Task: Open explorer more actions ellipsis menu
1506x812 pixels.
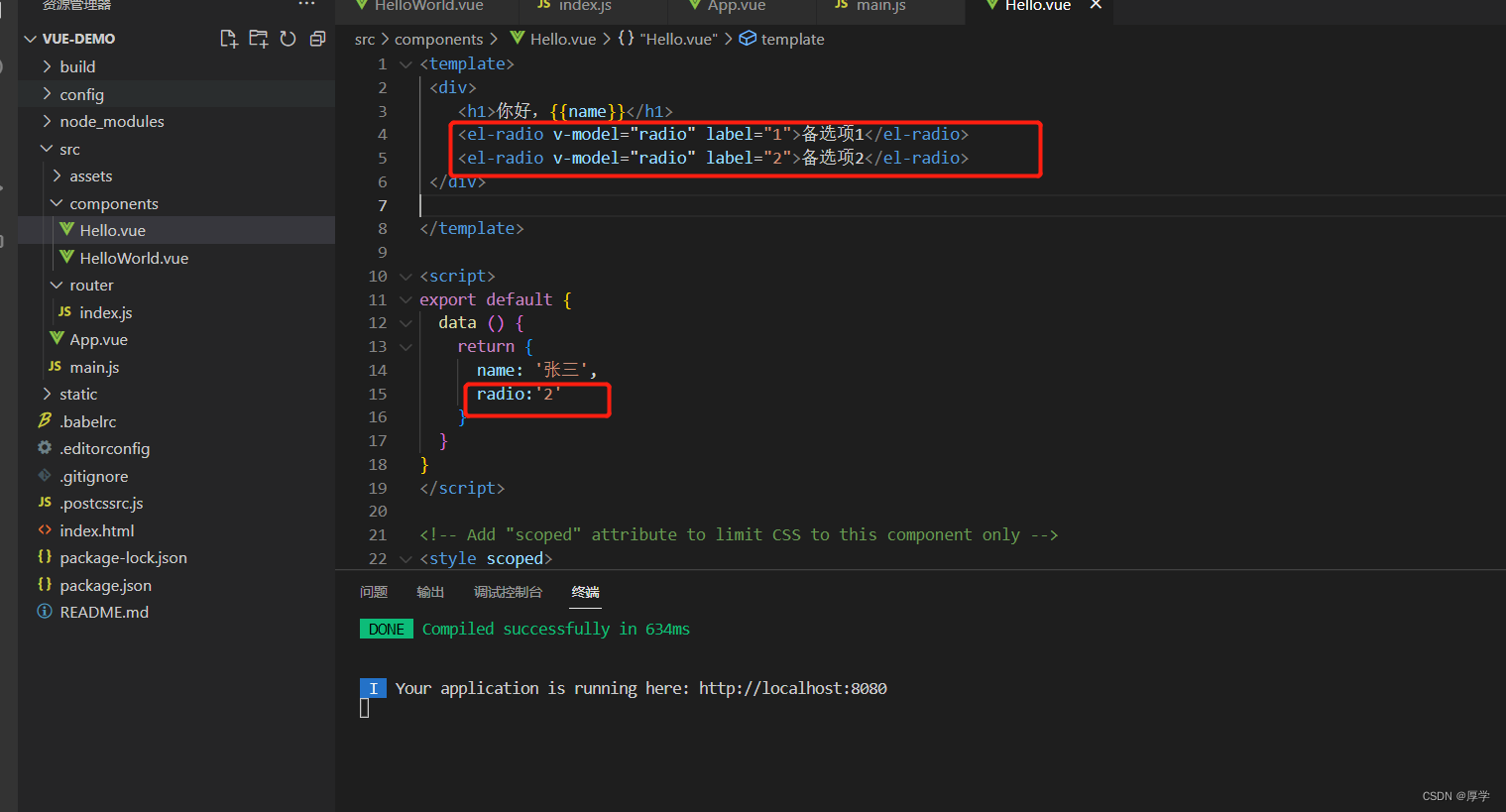Action: click(x=307, y=5)
